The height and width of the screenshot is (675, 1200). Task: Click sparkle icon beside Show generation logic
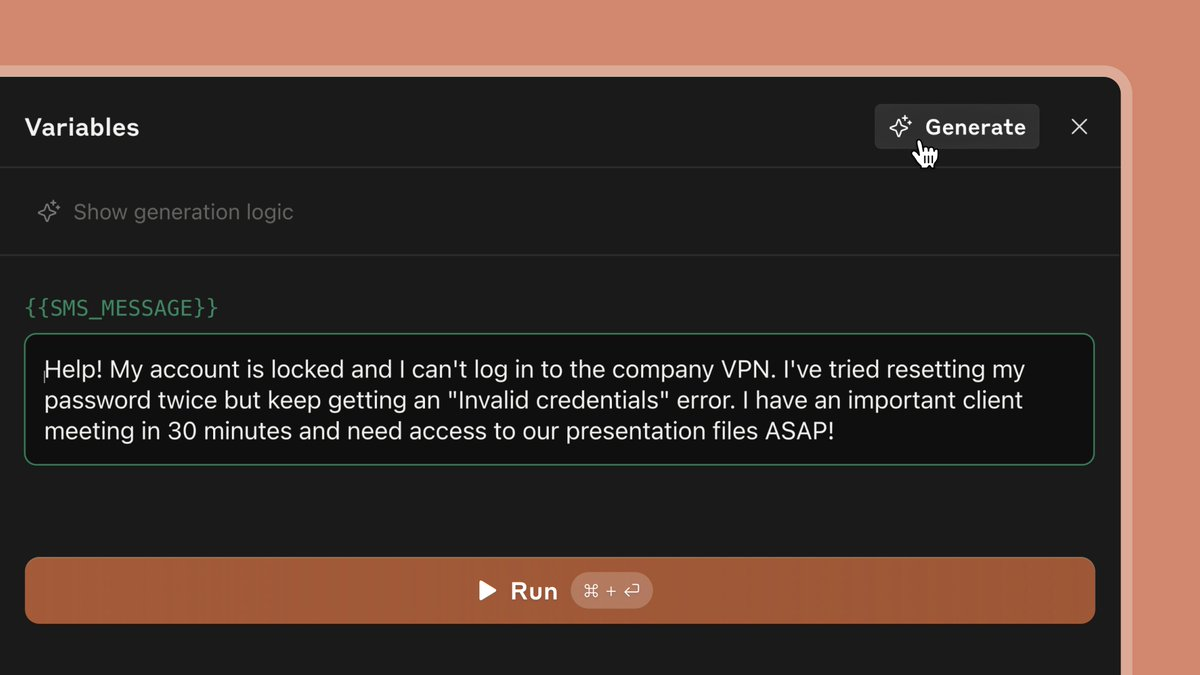tap(48, 212)
